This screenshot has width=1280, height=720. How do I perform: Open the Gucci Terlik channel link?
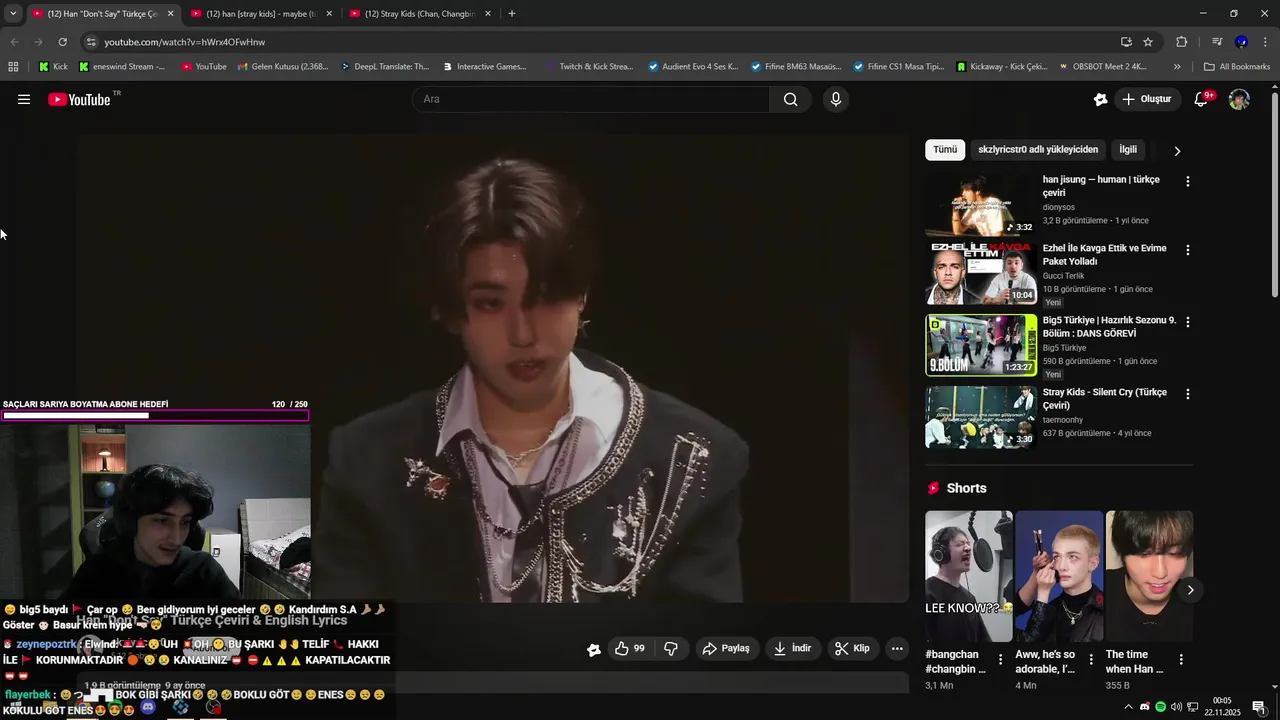pyautogui.click(x=1063, y=276)
